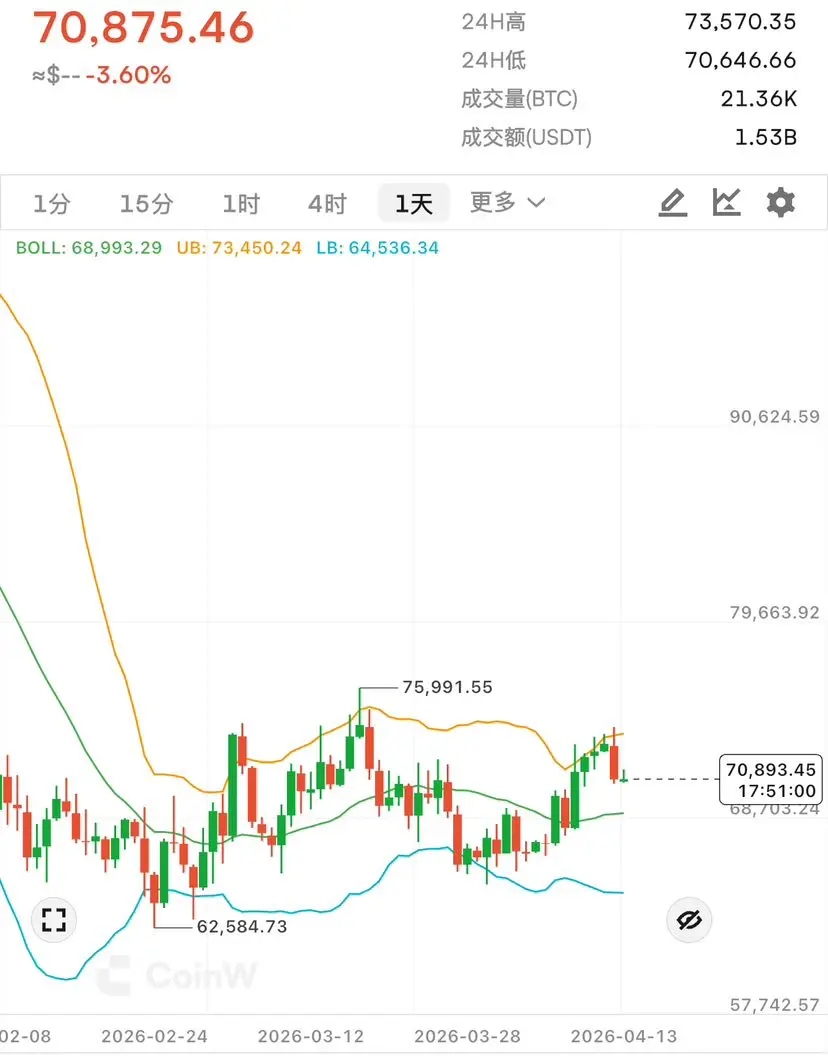The width and height of the screenshot is (828, 1059).
Task: Switch to the 1分 interval
Action: click(52, 203)
